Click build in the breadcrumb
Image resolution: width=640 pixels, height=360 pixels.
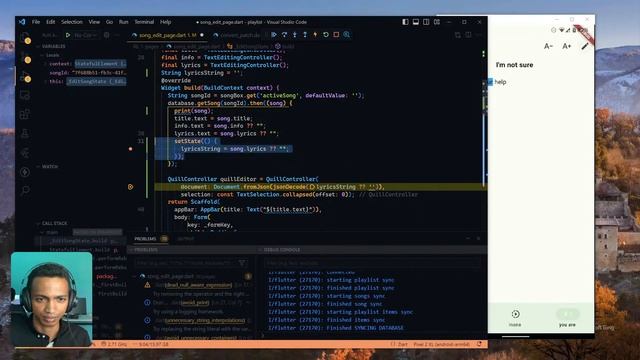click(x=288, y=47)
